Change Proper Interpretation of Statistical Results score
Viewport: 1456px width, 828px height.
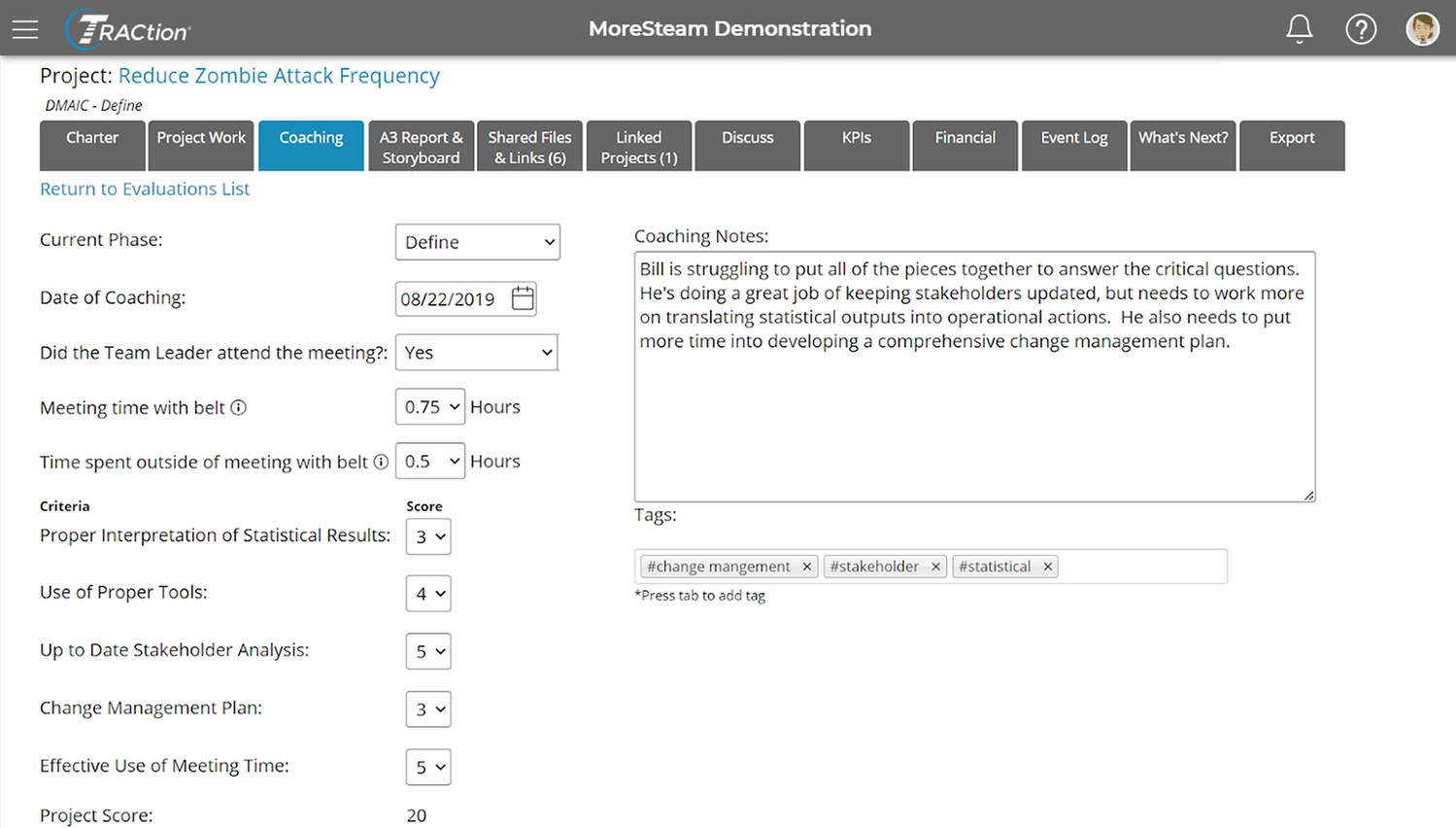click(428, 536)
